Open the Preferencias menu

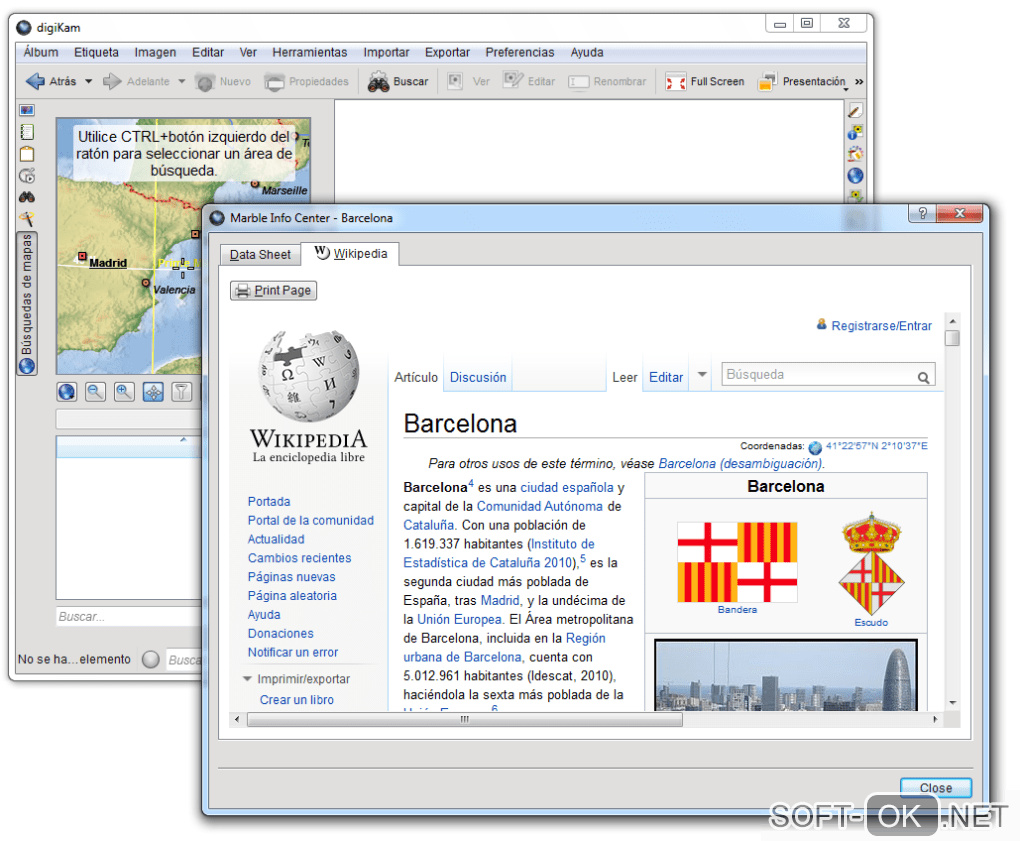pyautogui.click(x=520, y=52)
